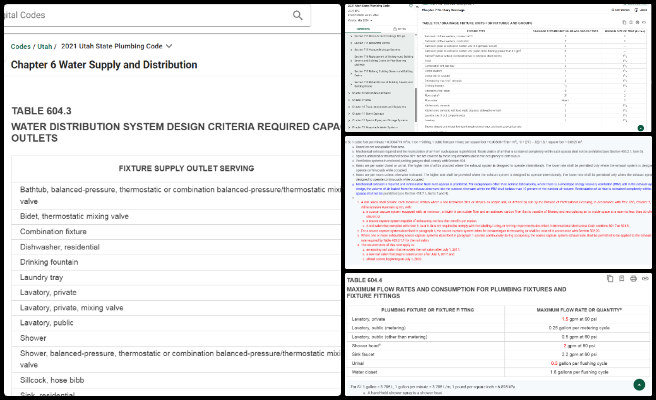The image size is (656, 400).
Task: Click the 1.6 gallons per flushing cycle value
Action: click(x=579, y=372)
